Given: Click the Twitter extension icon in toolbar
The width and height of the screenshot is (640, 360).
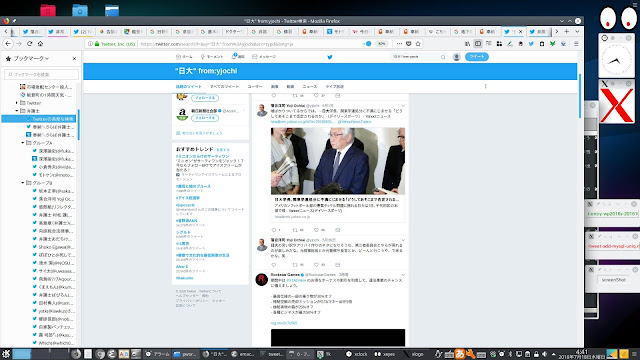Looking at the screenshot, I should pos(531,44).
